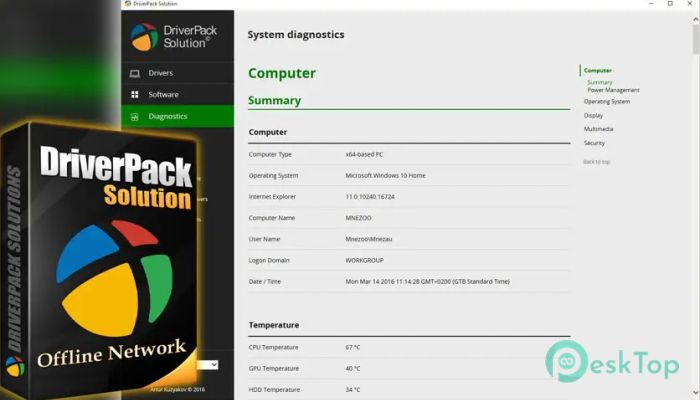700x400 pixels.
Task: Maximize the DriverPack Solution window
Action: point(671,4)
